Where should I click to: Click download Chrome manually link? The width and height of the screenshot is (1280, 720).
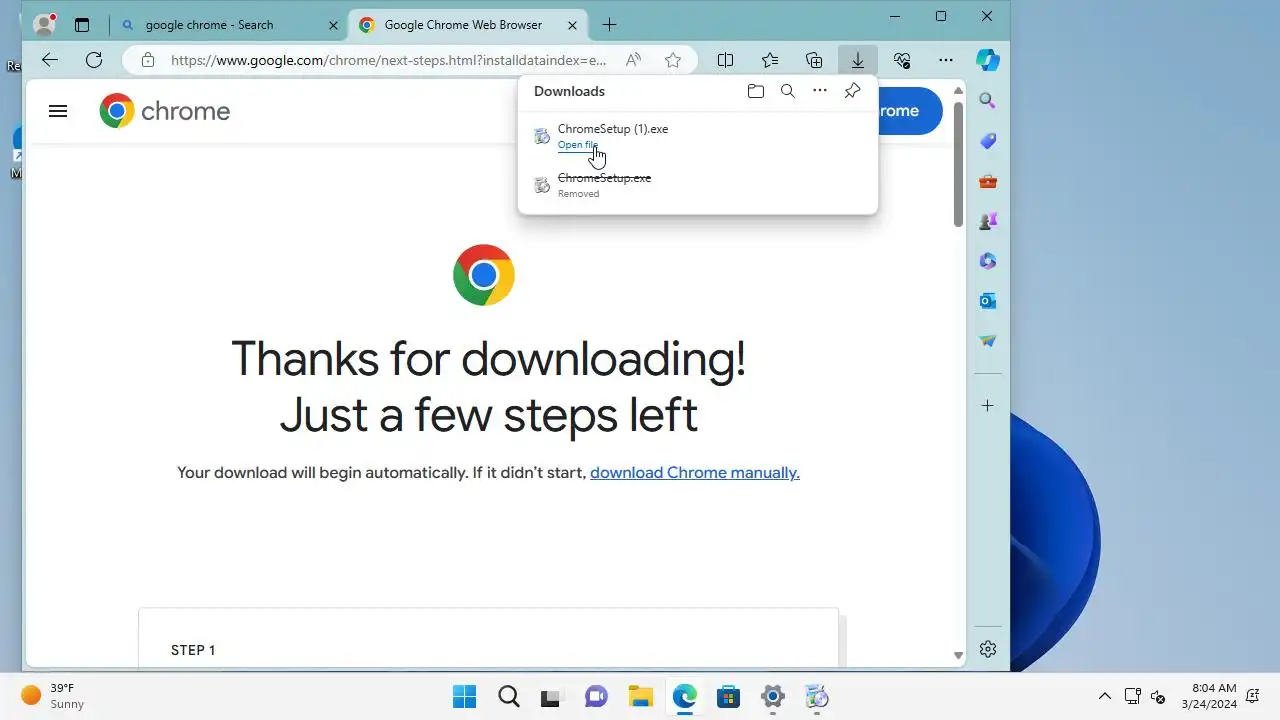point(695,473)
